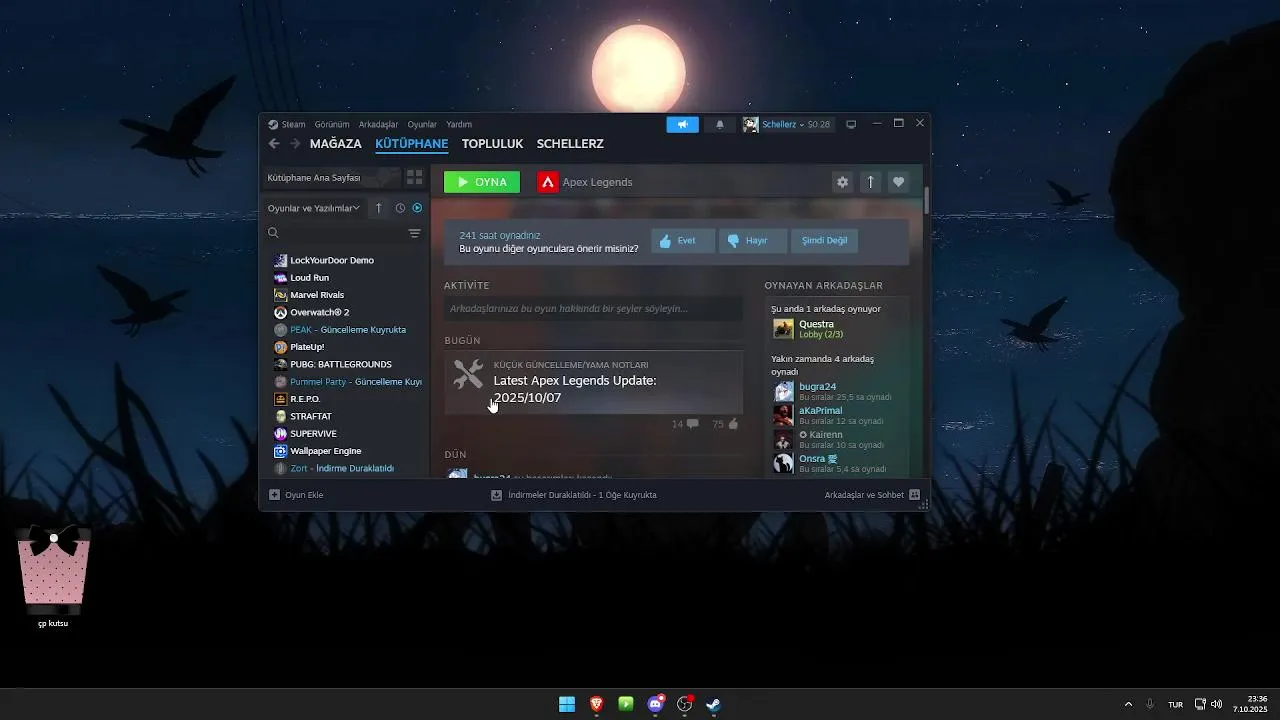Open the Görünüm menu
The image size is (1280, 720).
point(332,125)
